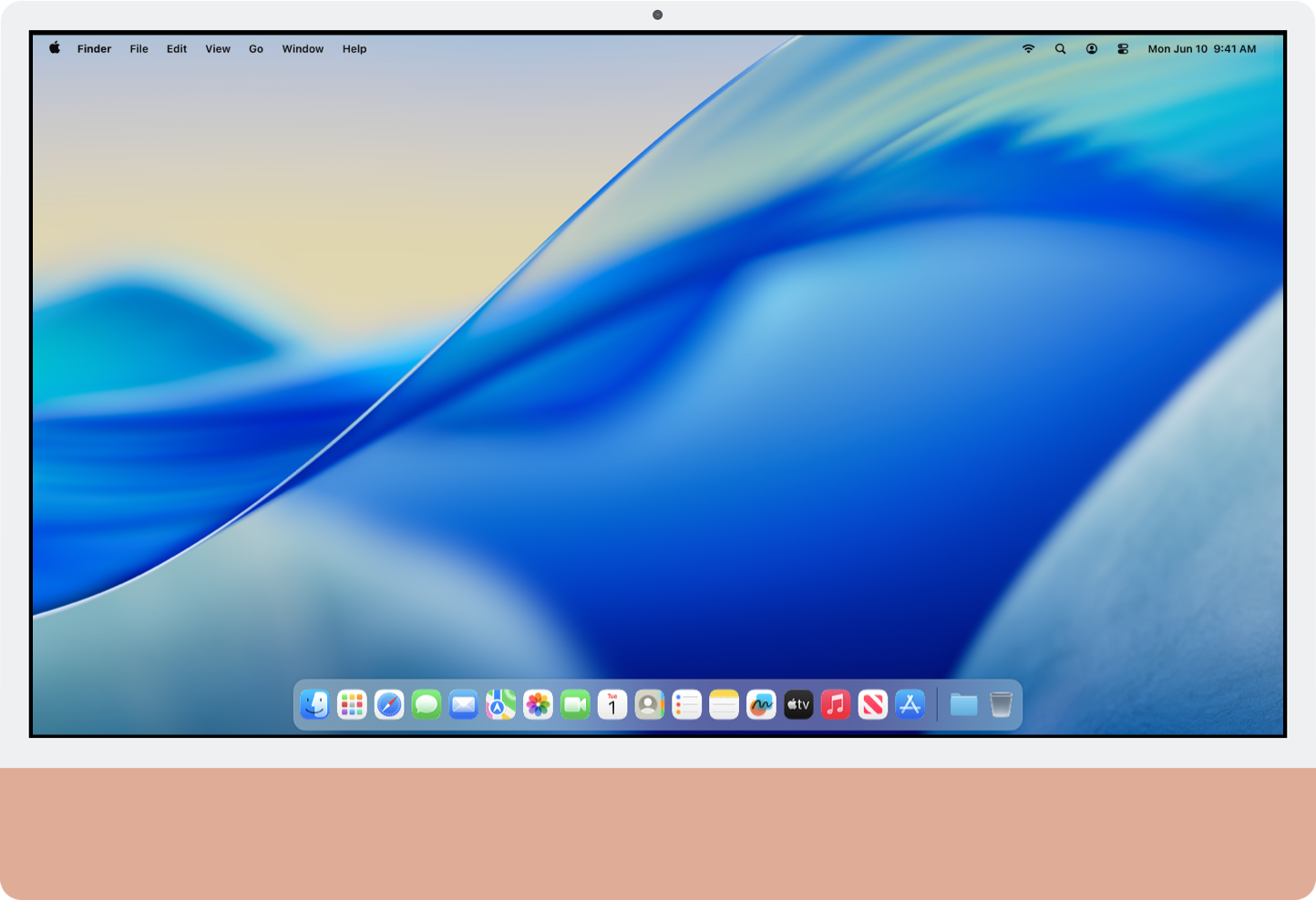Launch the Notes app
This screenshot has height=900, width=1316.
tap(724, 704)
